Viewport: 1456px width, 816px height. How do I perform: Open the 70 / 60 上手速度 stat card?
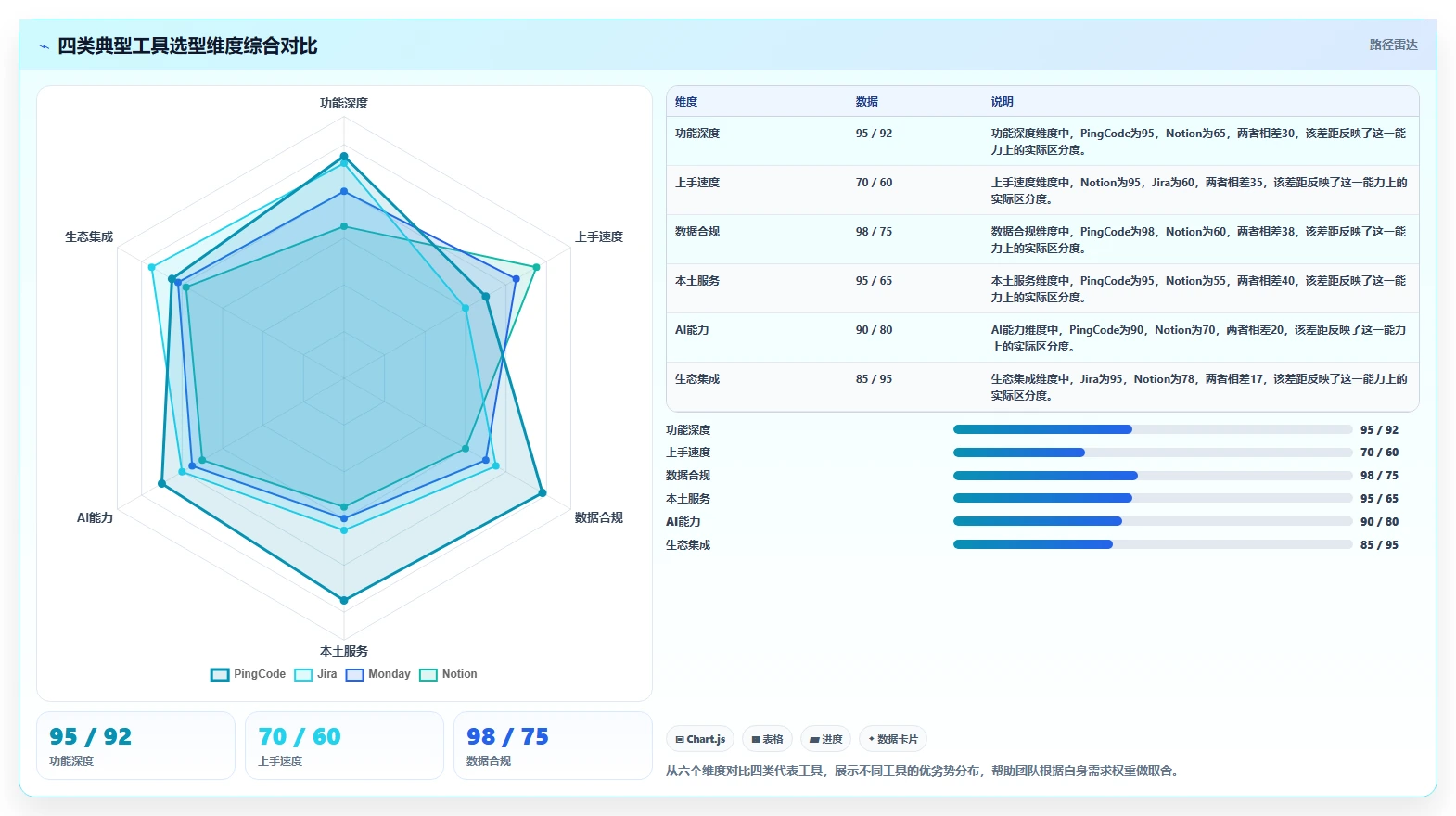coord(344,746)
